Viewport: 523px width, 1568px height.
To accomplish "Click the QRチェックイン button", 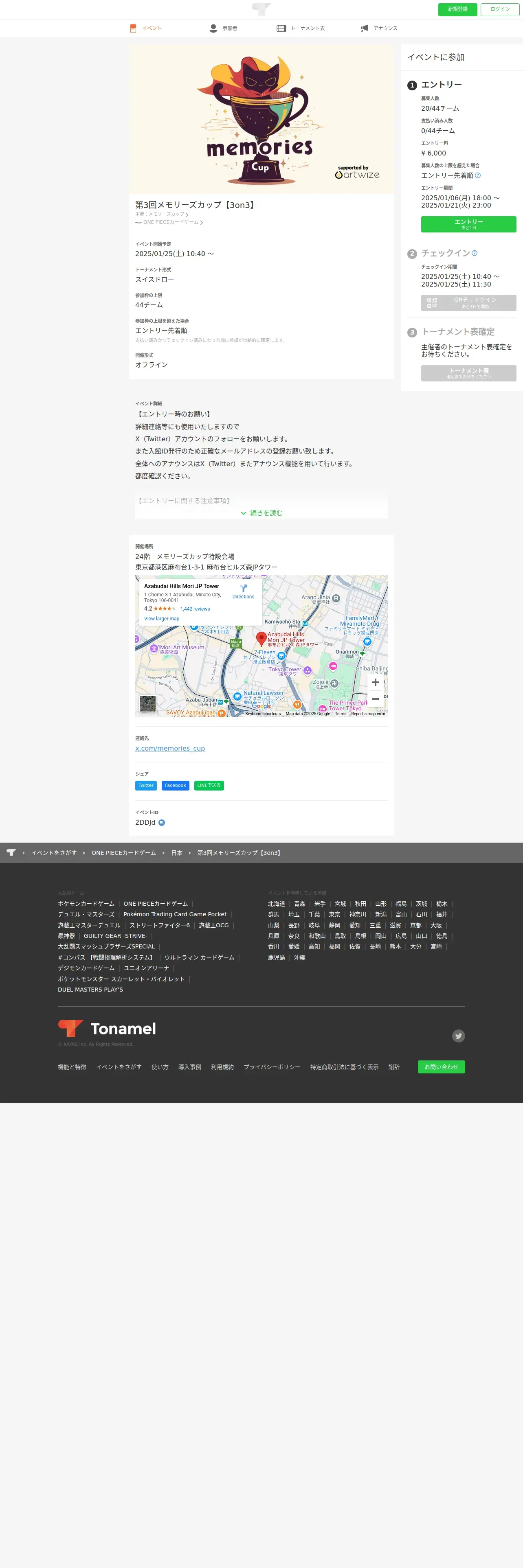I will tap(468, 303).
